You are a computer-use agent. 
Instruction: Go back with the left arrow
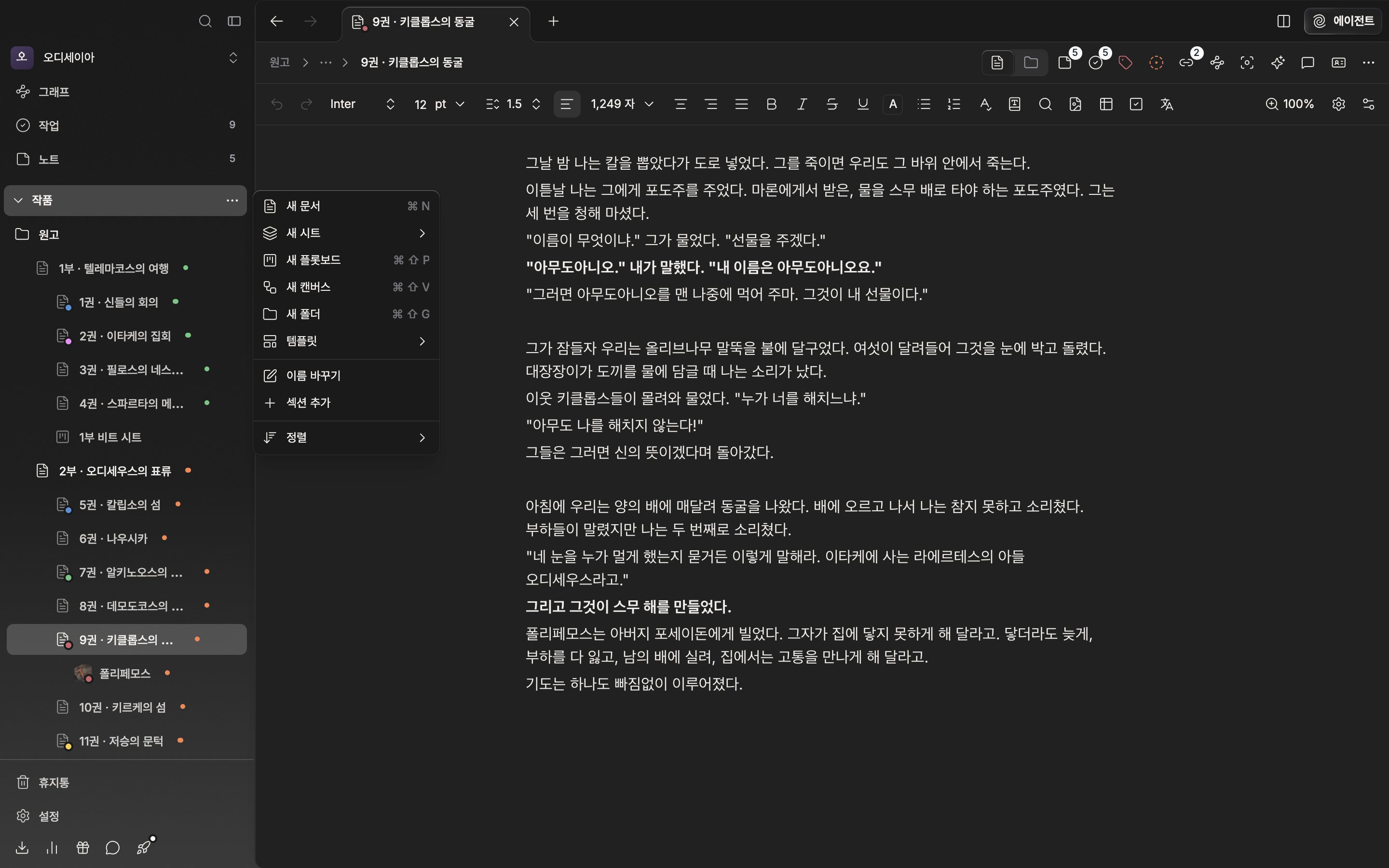[277, 21]
